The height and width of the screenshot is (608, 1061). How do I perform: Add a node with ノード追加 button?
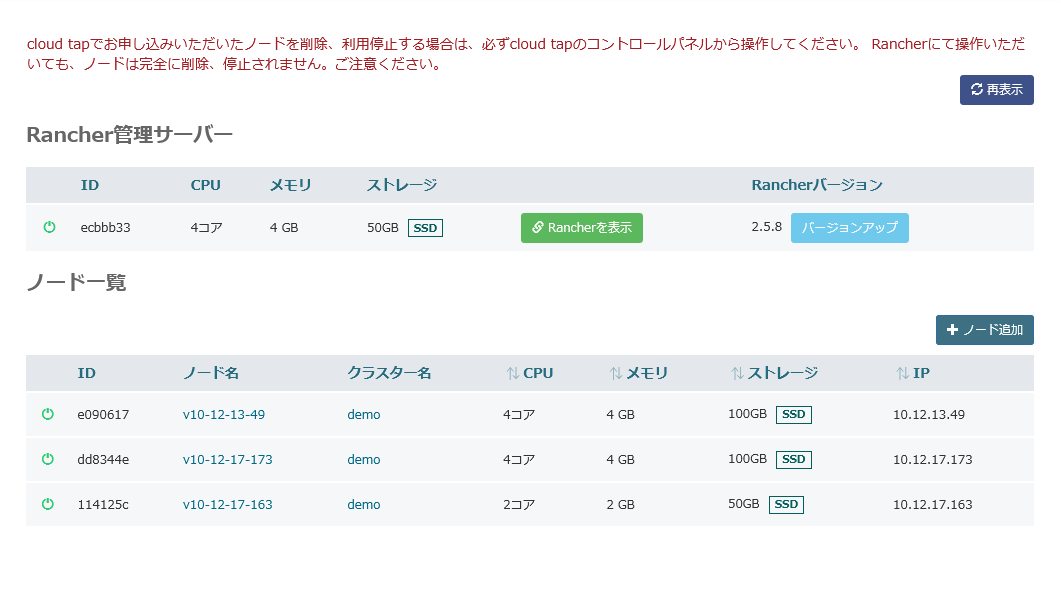(x=985, y=330)
